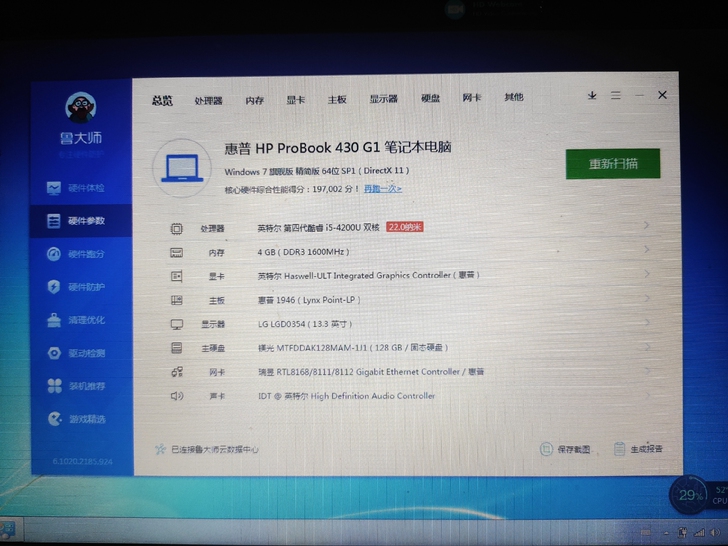Screen dimensions: 728x546
Task: Click the 生成报告 button
Action: click(638, 448)
